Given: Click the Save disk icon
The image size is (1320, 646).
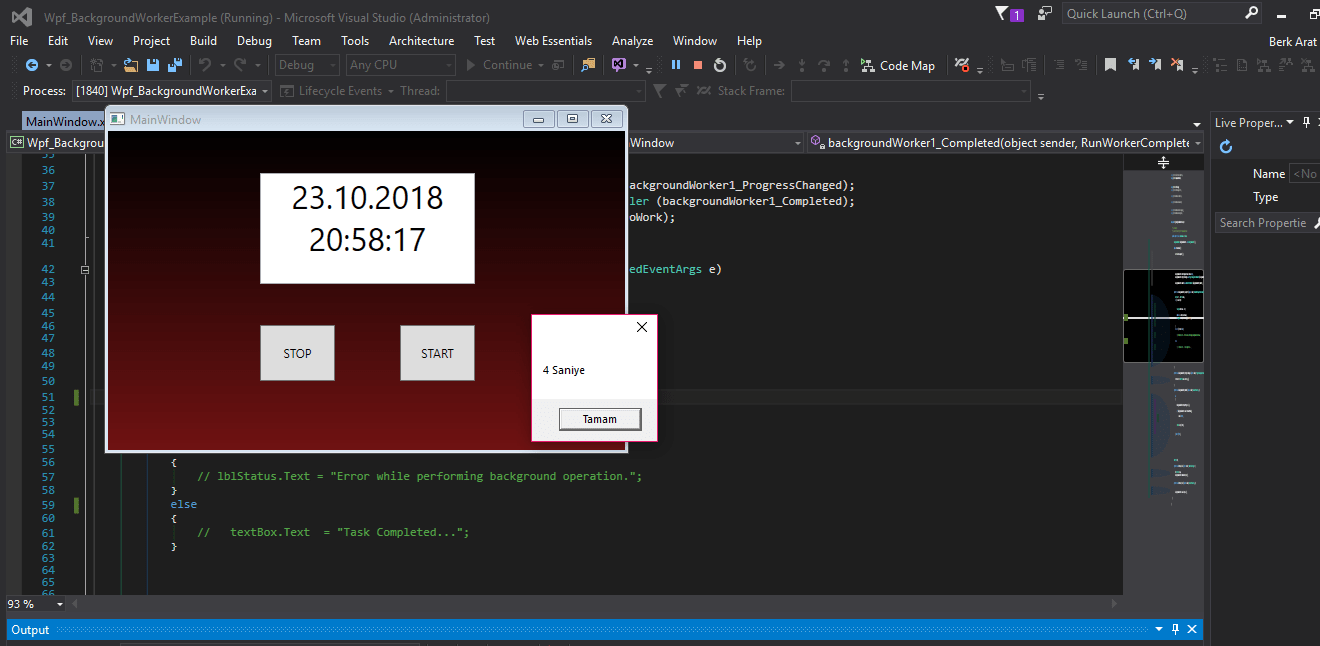Looking at the screenshot, I should 153,65.
